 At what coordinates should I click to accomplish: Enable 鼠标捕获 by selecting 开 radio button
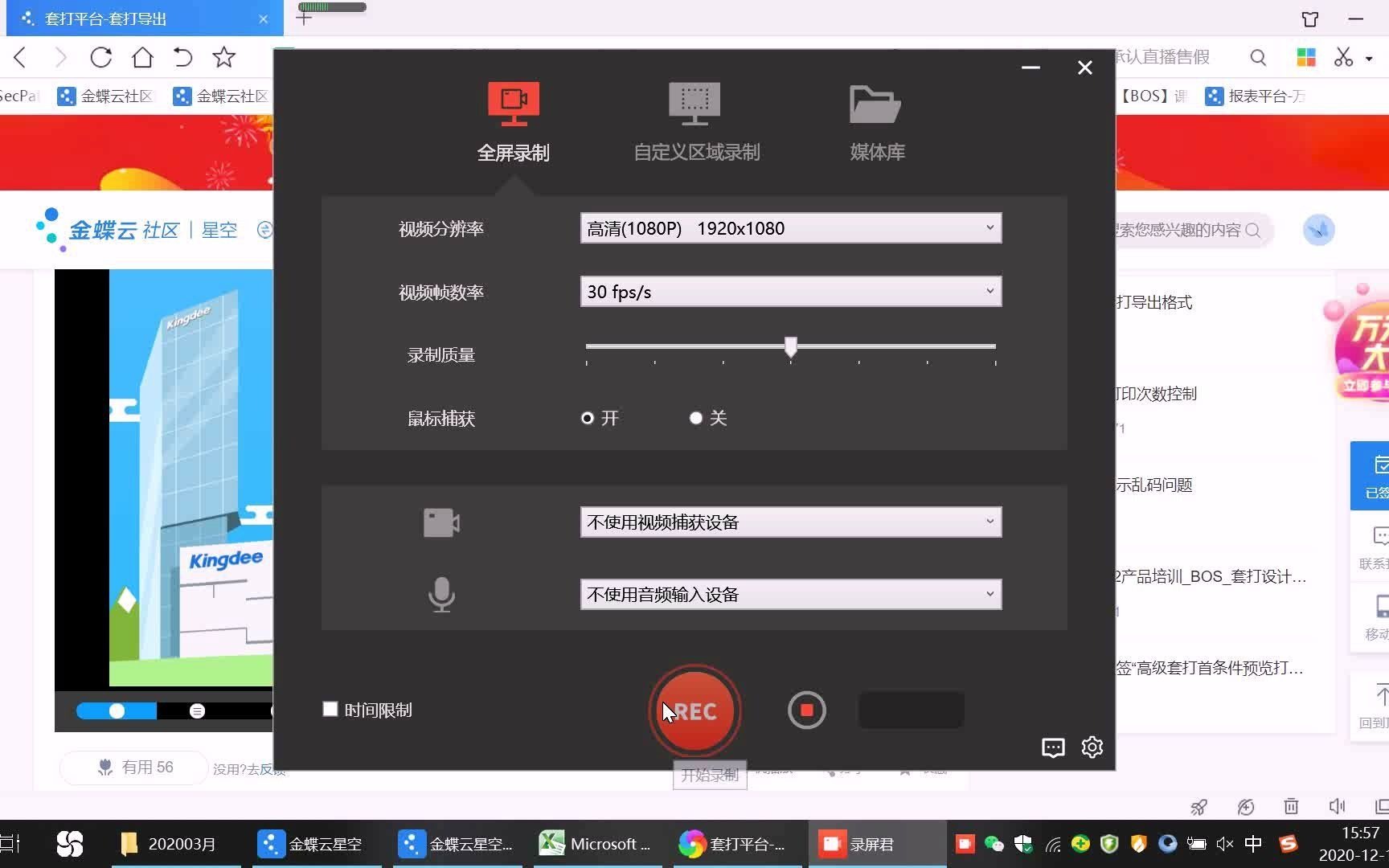pos(588,418)
